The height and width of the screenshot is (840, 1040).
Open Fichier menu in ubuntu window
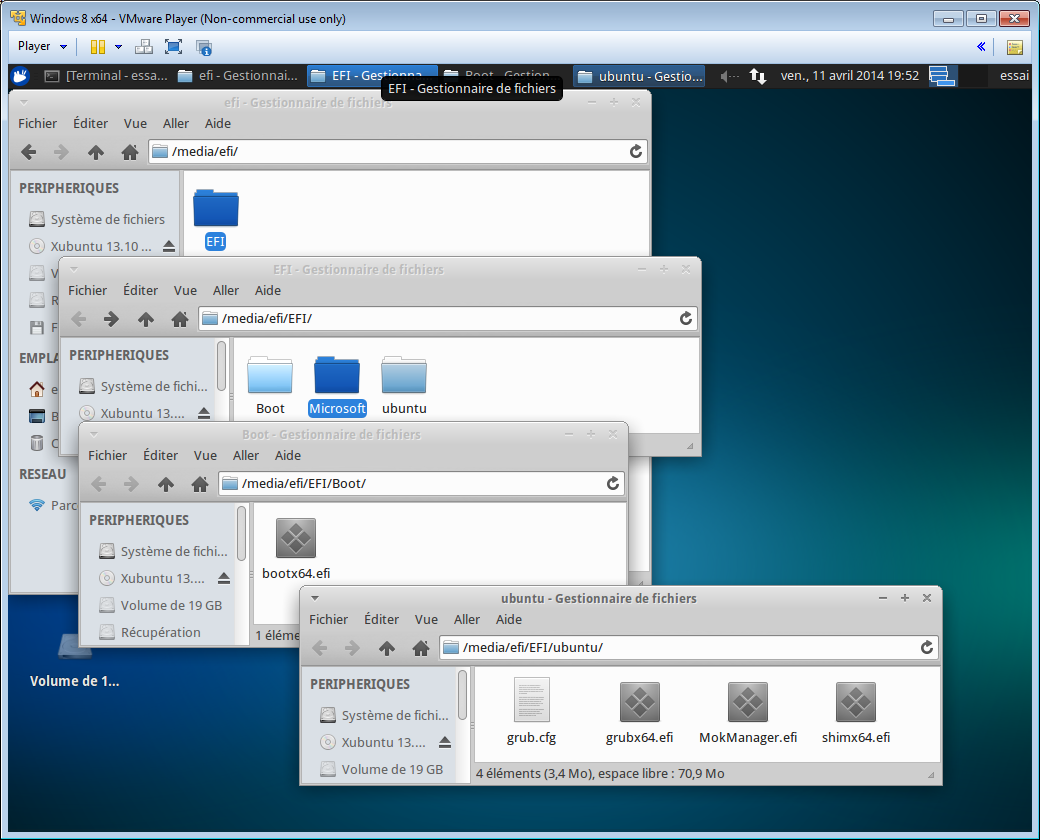point(328,620)
